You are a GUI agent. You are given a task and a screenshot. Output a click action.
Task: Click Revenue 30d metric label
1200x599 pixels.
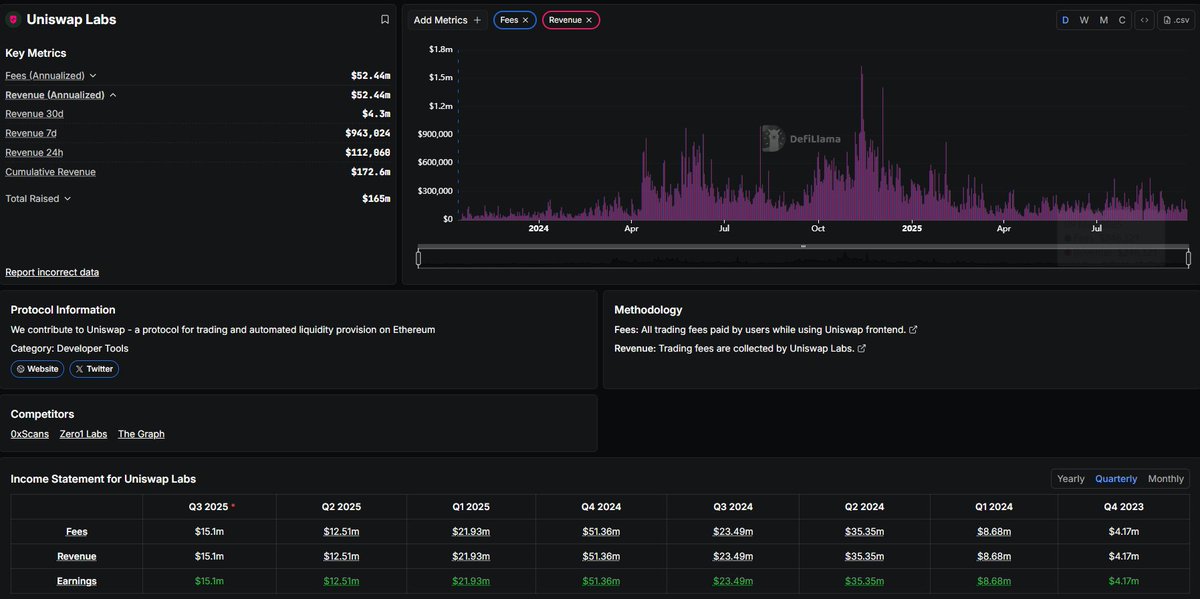(x=34, y=114)
